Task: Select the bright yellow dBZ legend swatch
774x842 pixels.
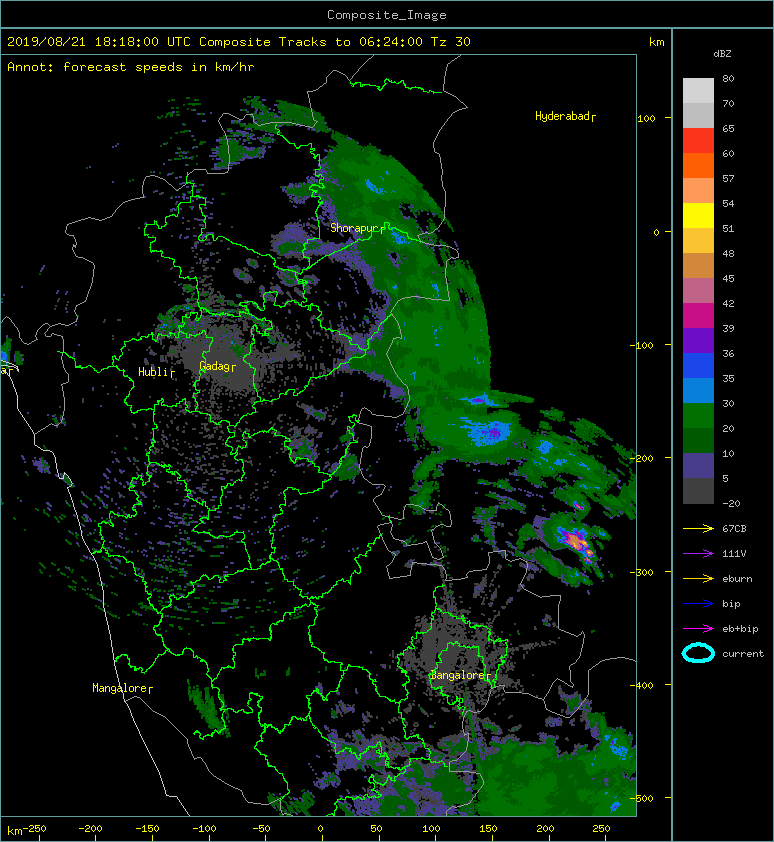Action: (x=698, y=215)
